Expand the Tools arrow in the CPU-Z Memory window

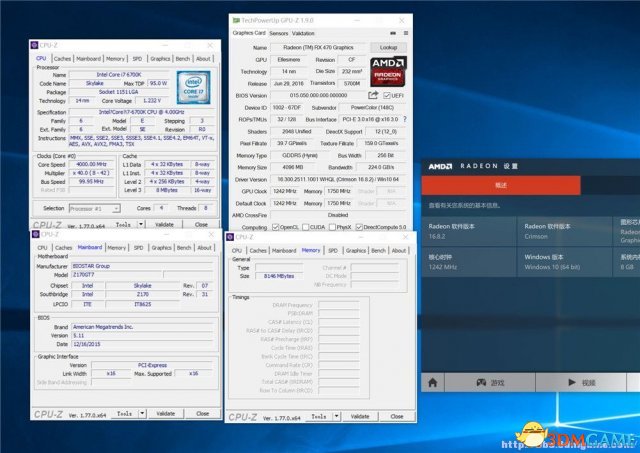click(x=336, y=416)
